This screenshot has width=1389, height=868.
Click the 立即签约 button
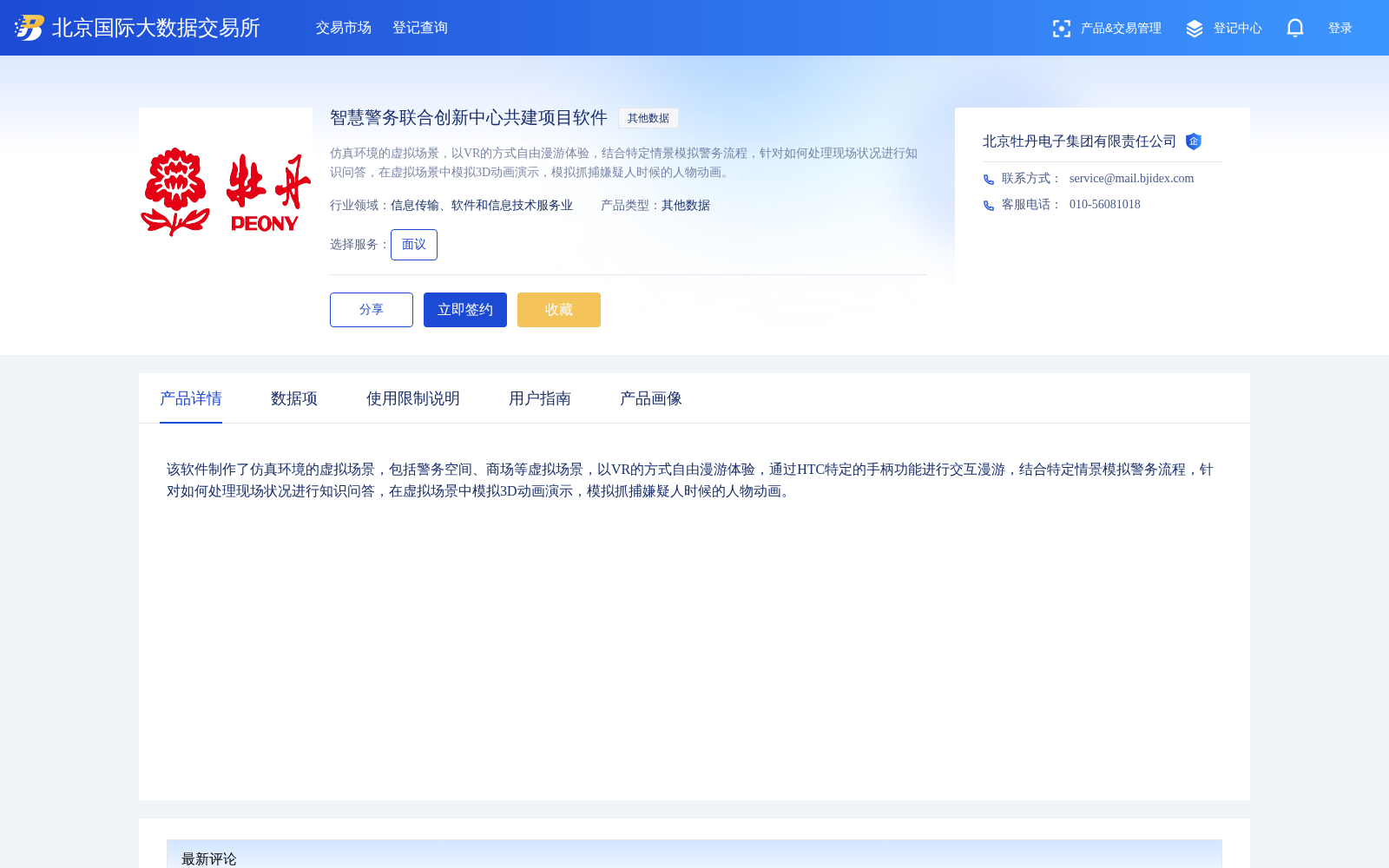click(x=465, y=310)
